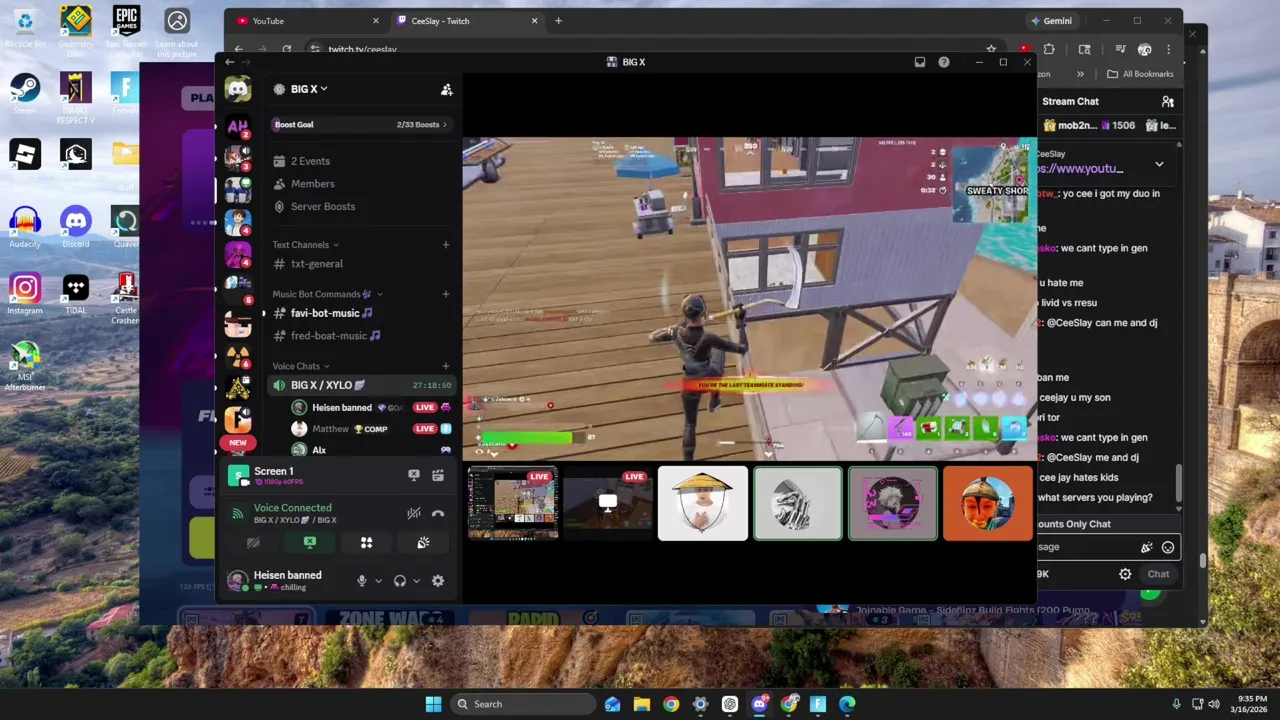This screenshot has width=1280, height=720.
Task: Click the Twitch Chat send button
Action: click(1158, 574)
